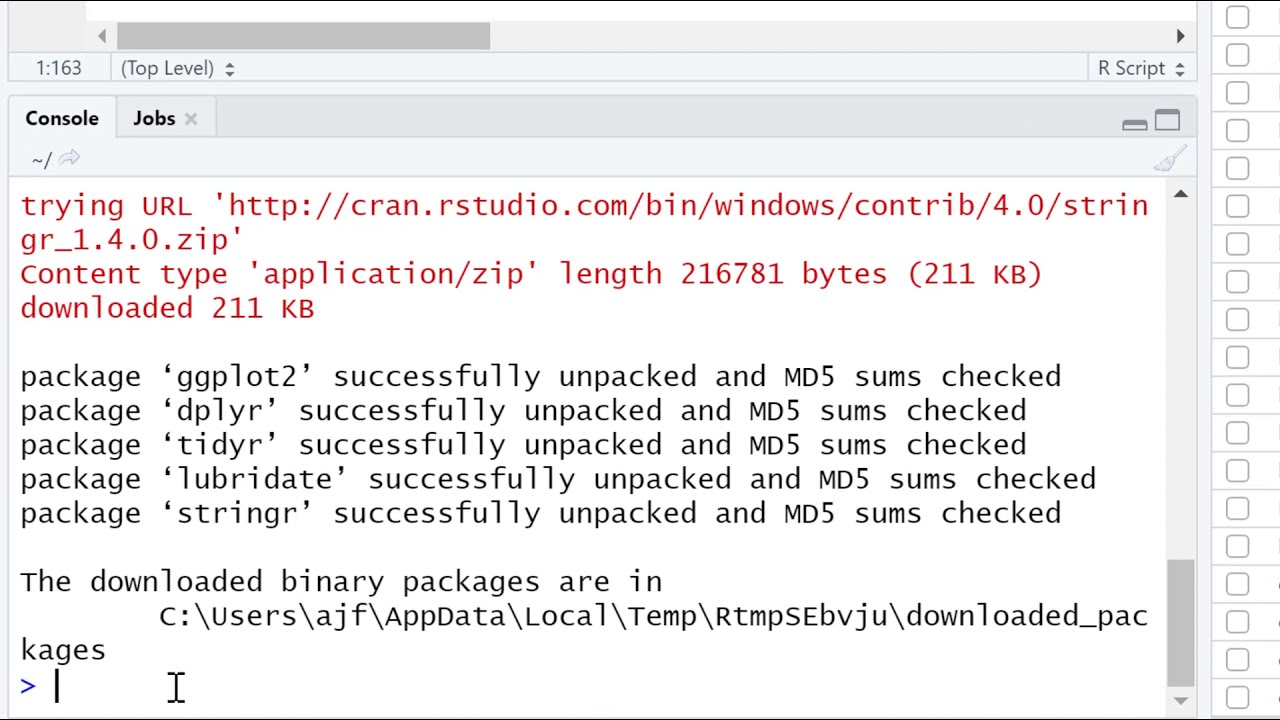Image resolution: width=1280 pixels, height=720 pixels.
Task: Tick the topmost checkbox in the right panel
Action: pos(1237,17)
